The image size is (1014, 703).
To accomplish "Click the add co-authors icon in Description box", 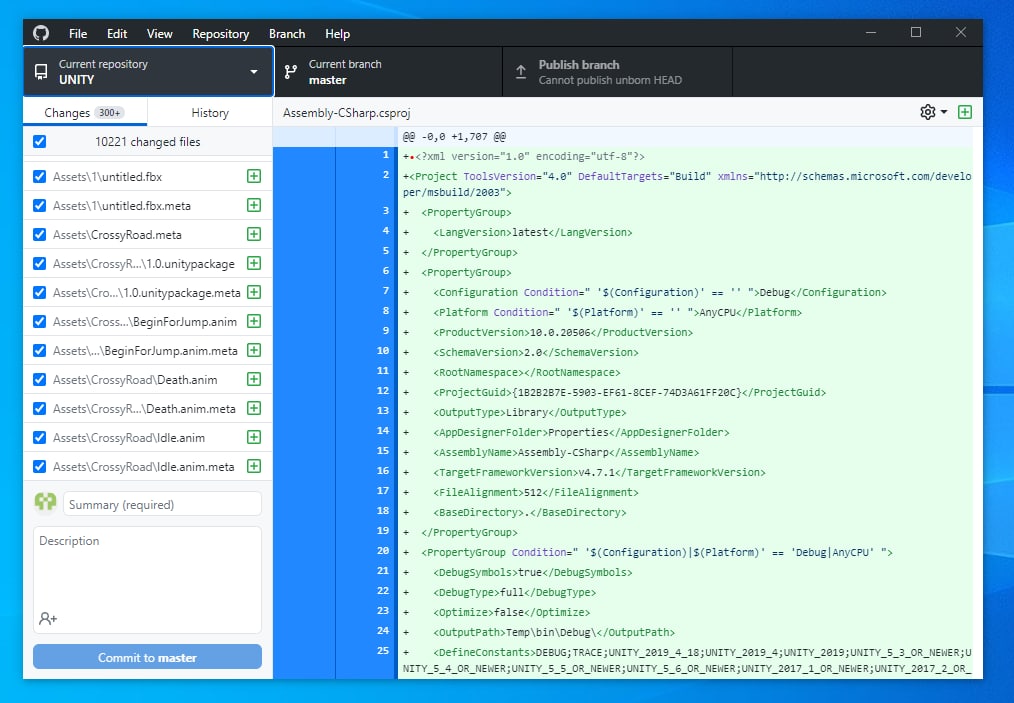I will pos(48,618).
